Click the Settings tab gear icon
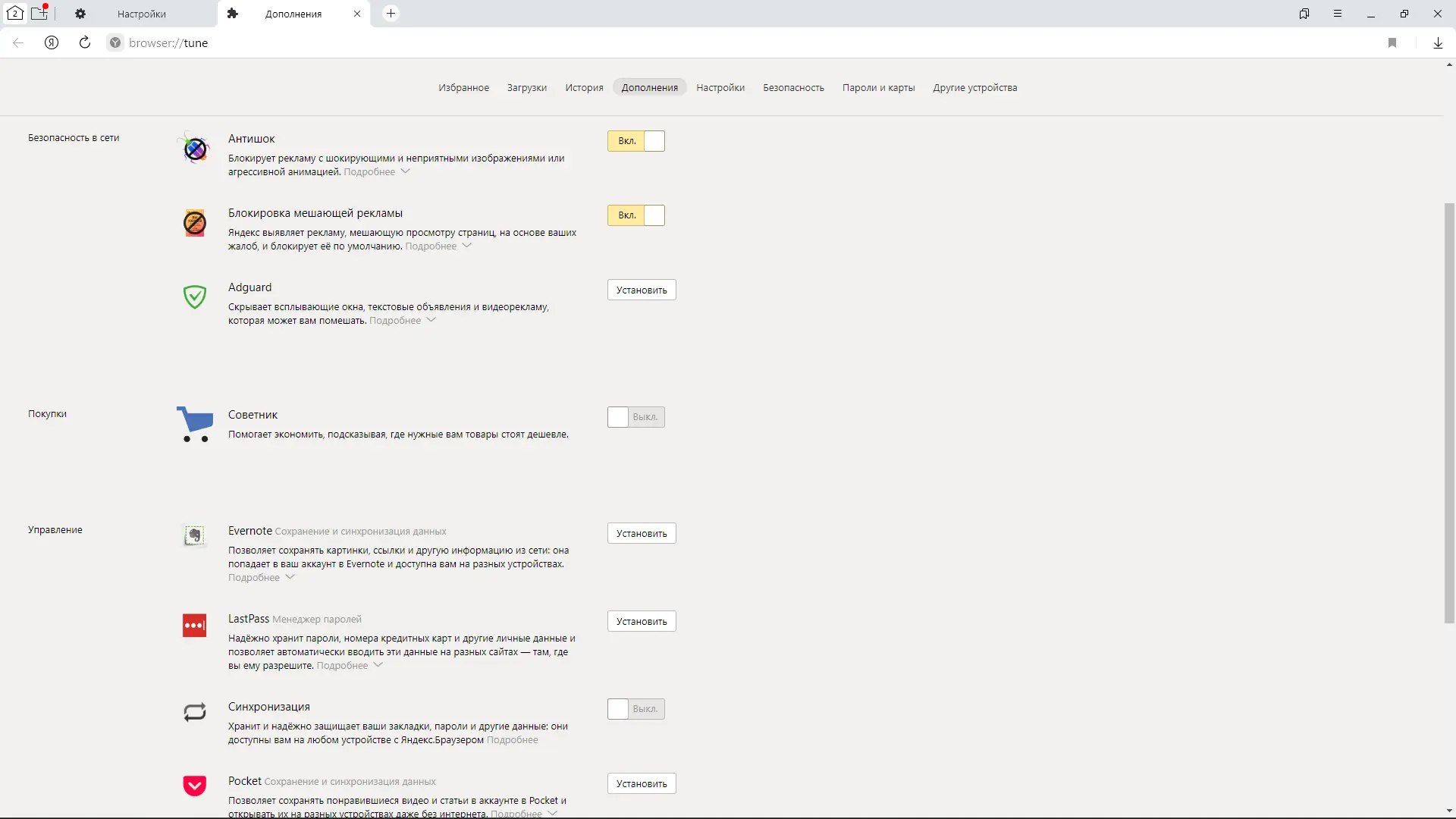This screenshot has width=1456, height=819. coord(80,14)
